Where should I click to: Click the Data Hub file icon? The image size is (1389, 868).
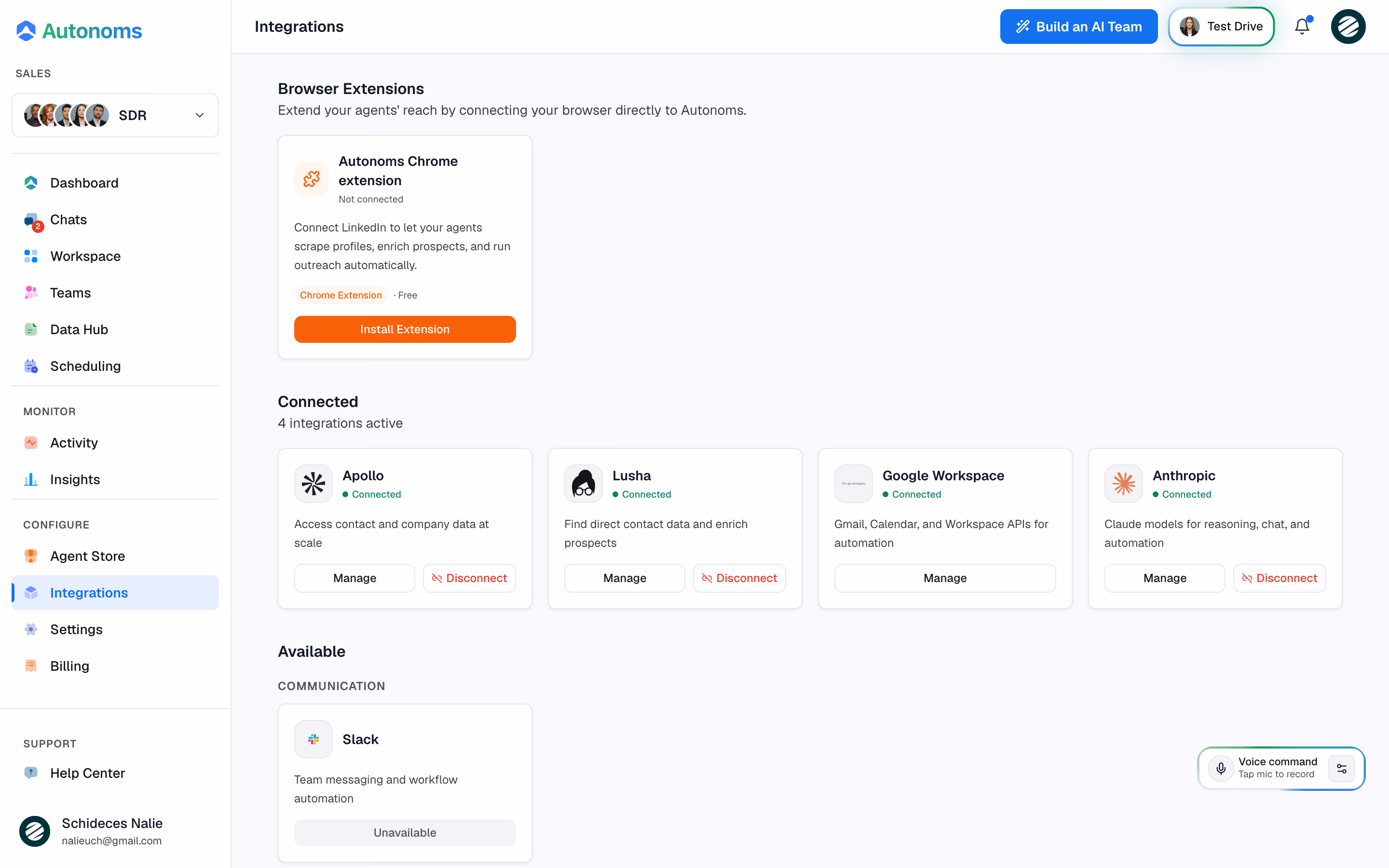31,329
